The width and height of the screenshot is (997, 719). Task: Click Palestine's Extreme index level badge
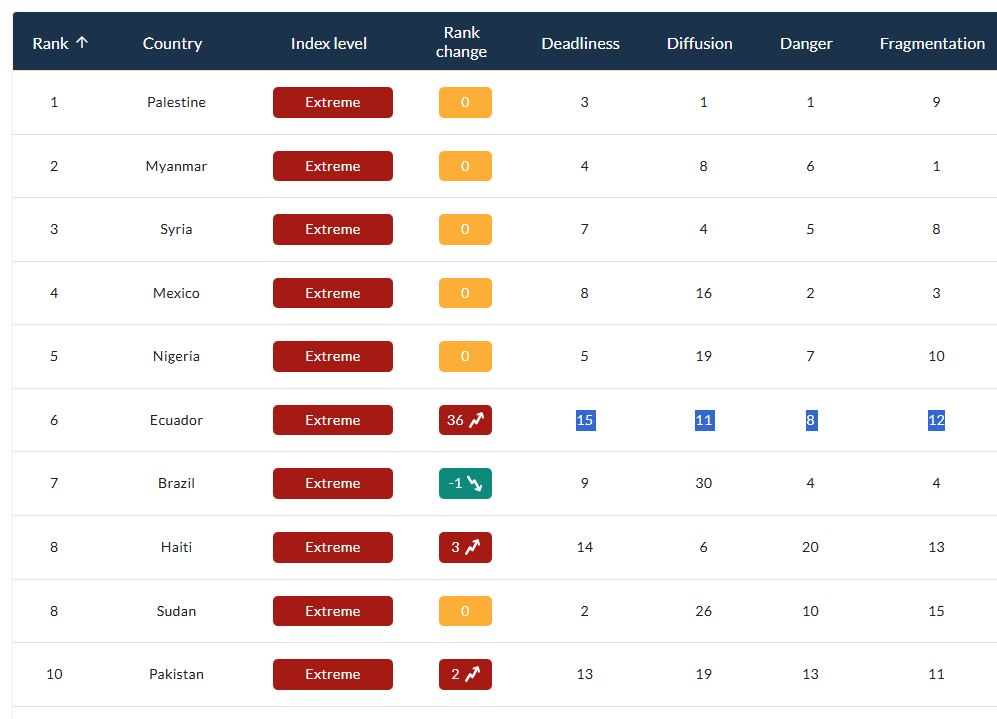(x=332, y=102)
